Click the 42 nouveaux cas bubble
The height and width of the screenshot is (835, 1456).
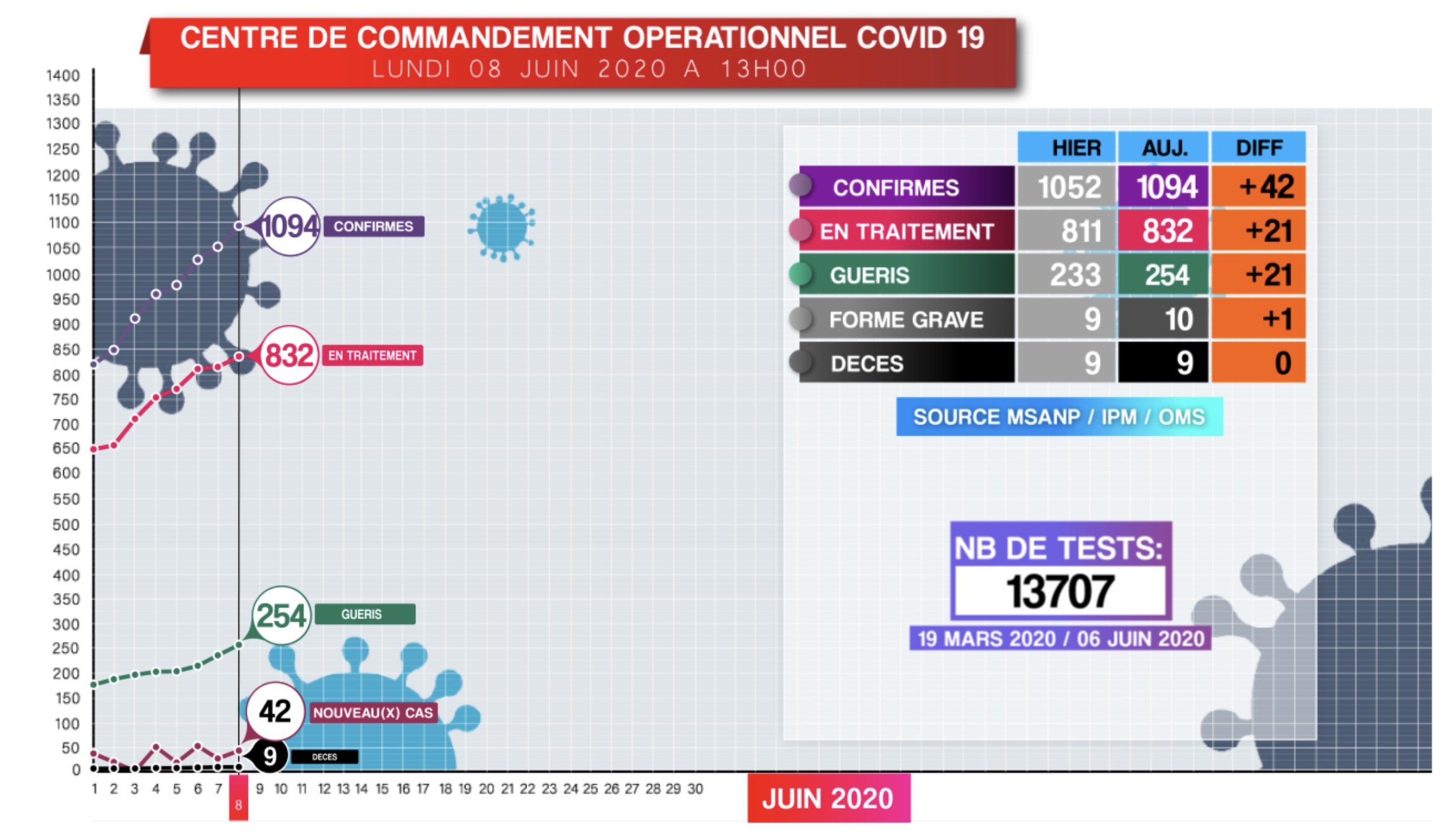coord(275,711)
